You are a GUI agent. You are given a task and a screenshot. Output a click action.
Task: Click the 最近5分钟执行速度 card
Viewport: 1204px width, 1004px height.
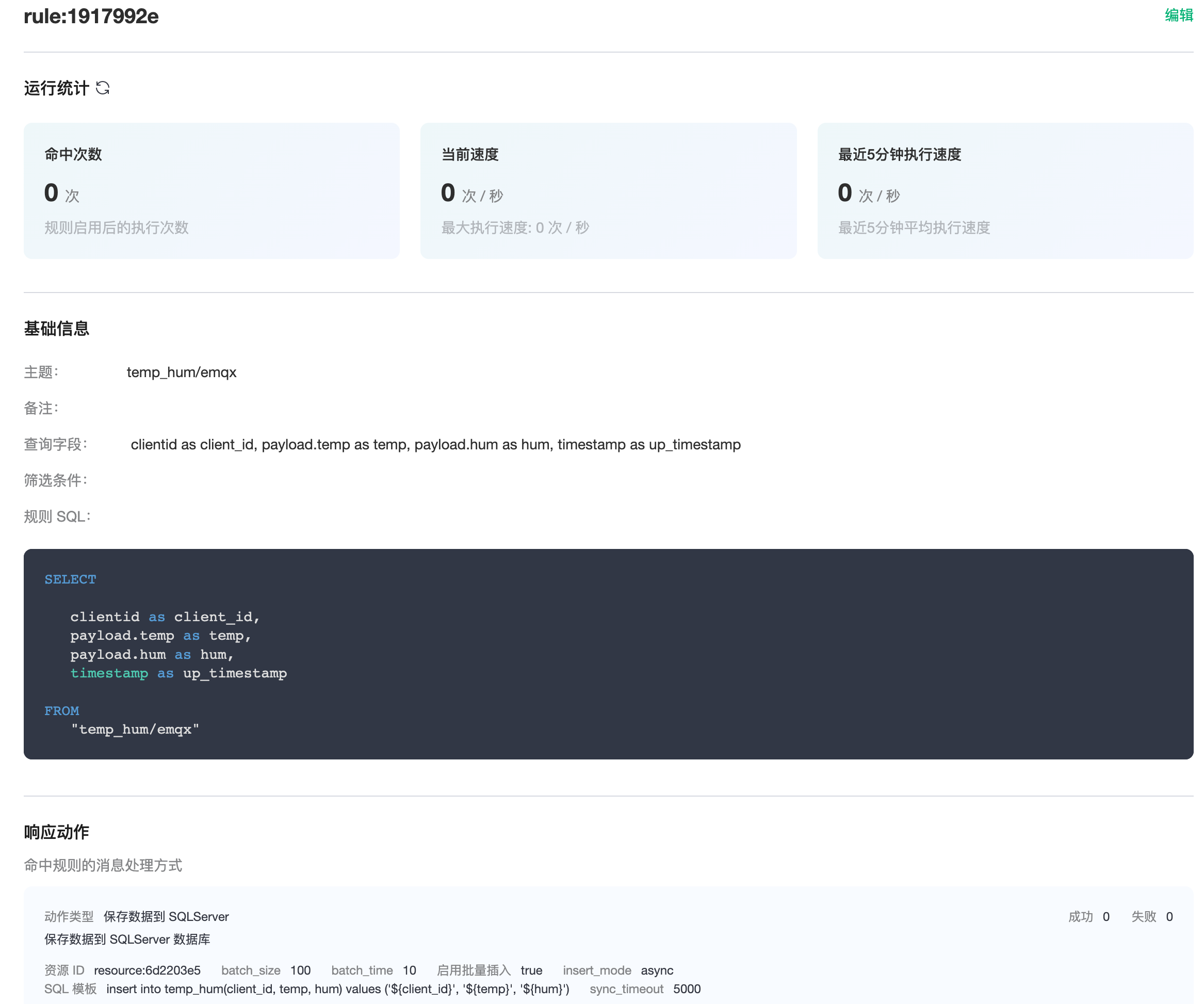[x=1004, y=190]
